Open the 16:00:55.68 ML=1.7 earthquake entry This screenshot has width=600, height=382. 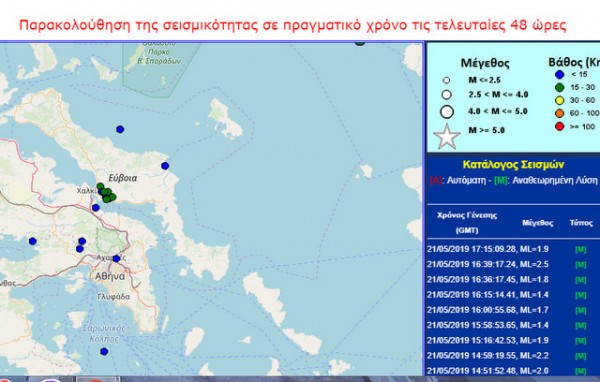coord(488,310)
